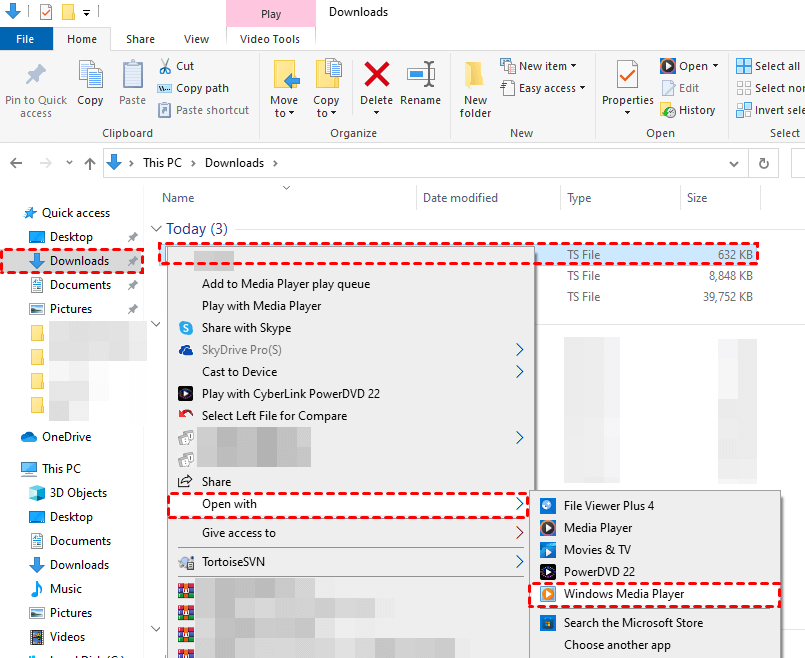Sort by Size column header

point(697,198)
